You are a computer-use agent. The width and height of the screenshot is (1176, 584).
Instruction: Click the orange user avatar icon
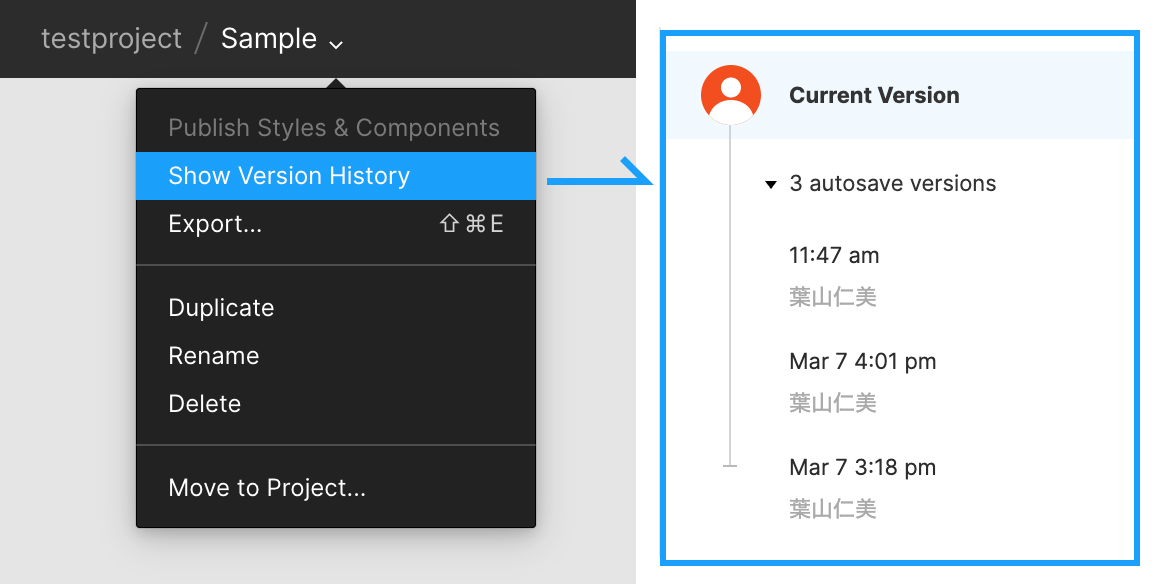(x=730, y=95)
